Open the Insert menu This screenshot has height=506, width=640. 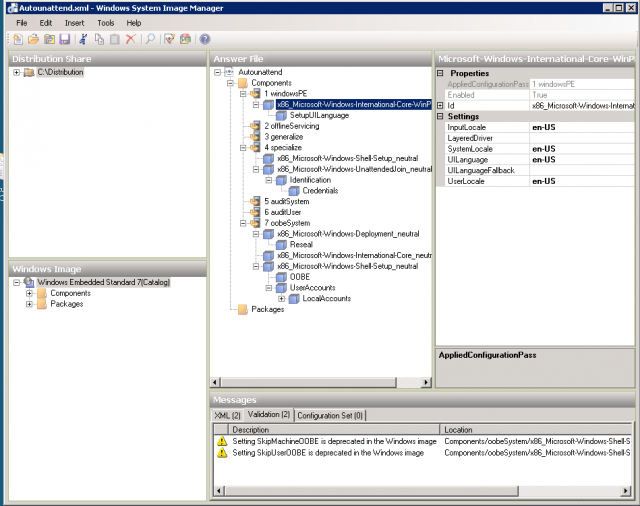[74, 23]
